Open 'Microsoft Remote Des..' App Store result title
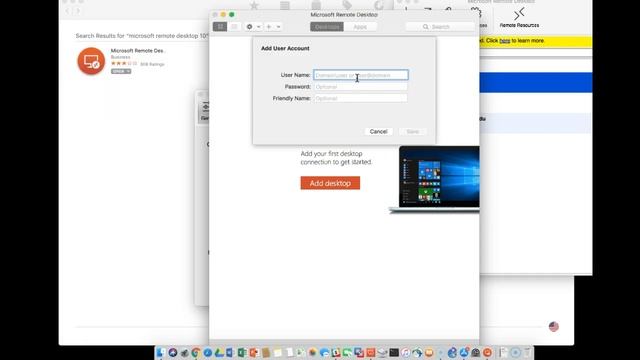 pos(138,51)
